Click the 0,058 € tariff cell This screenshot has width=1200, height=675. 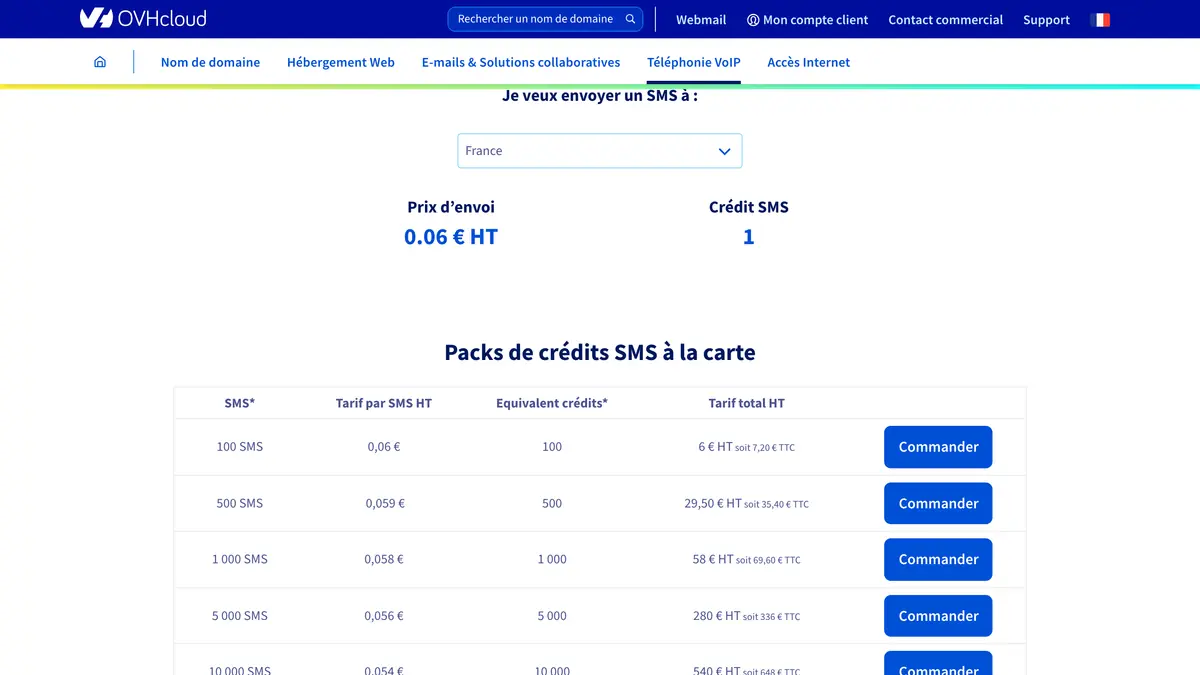pos(384,559)
